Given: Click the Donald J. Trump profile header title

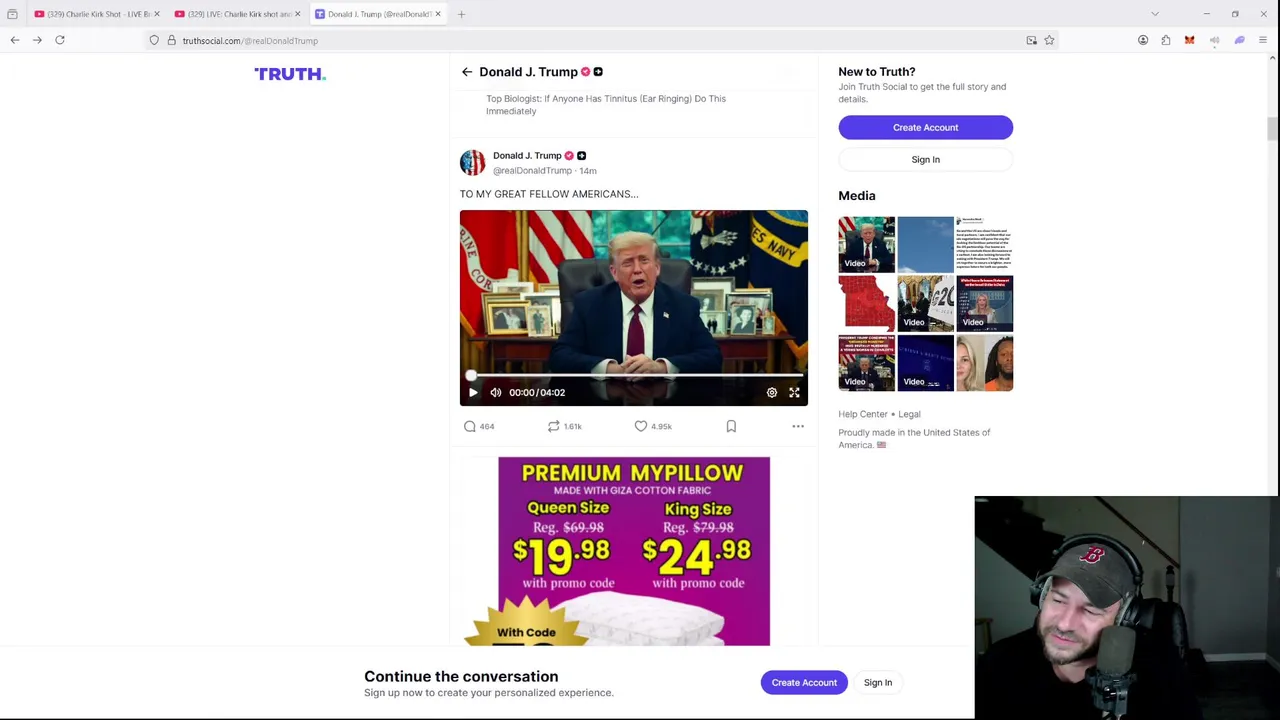Looking at the screenshot, I should click(528, 72).
